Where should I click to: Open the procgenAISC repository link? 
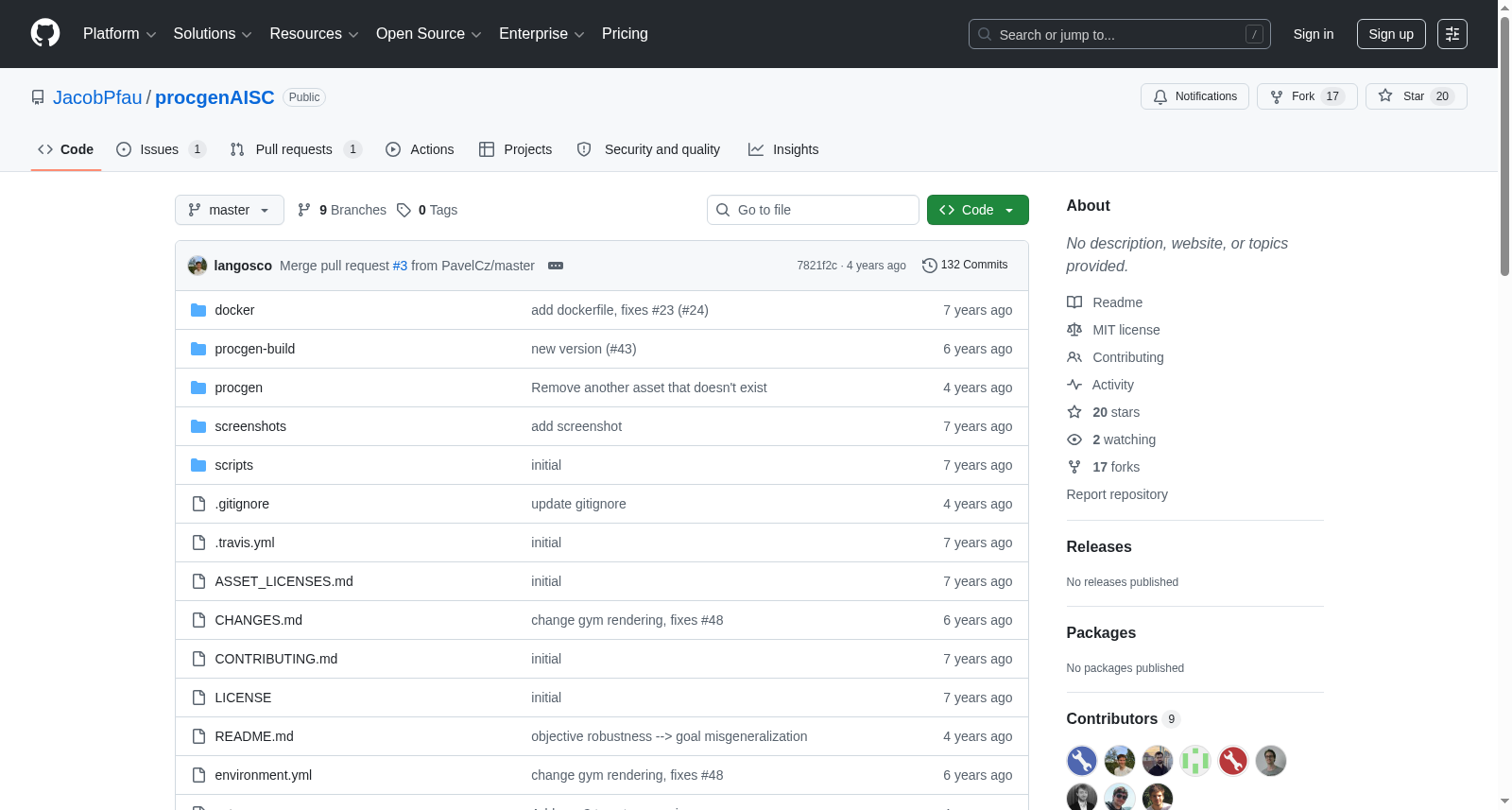click(x=215, y=97)
